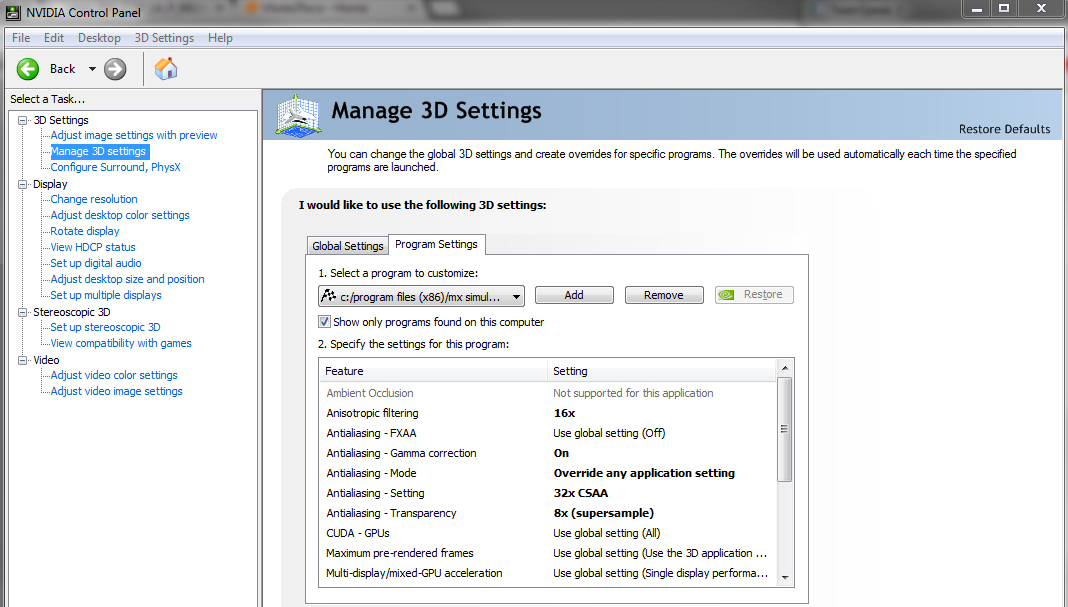Open Adjust video image settings
Image resolution: width=1068 pixels, height=607 pixels.
[116, 391]
